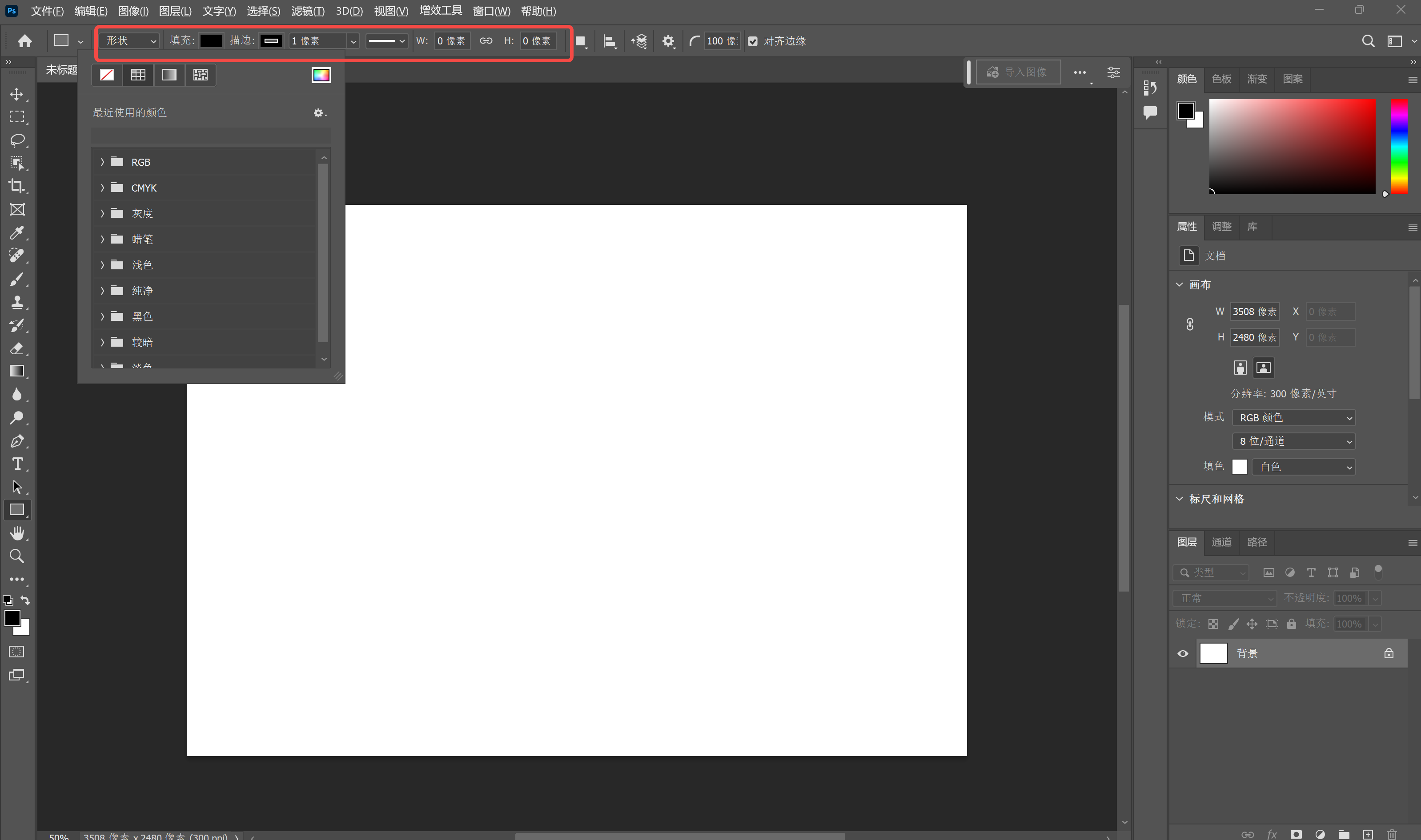Select the Rectangular Marquee tool
Viewport: 1421px width, 840px height.
(x=17, y=117)
